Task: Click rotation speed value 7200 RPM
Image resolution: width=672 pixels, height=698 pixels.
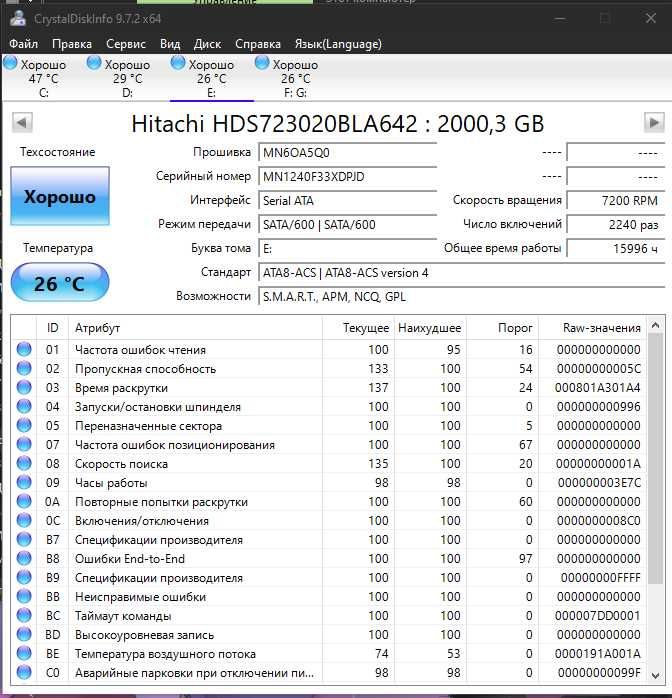Action: [x=616, y=201]
